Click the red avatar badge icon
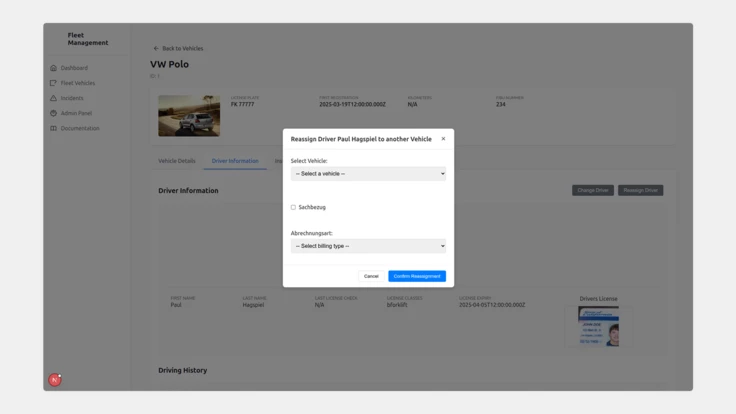Image resolution: width=736 pixels, height=414 pixels. pyautogui.click(x=55, y=380)
